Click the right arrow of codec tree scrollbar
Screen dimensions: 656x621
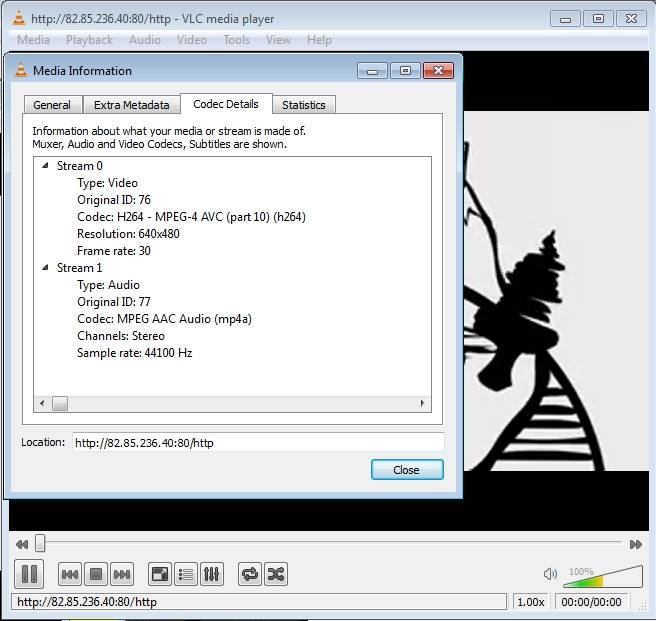point(422,403)
